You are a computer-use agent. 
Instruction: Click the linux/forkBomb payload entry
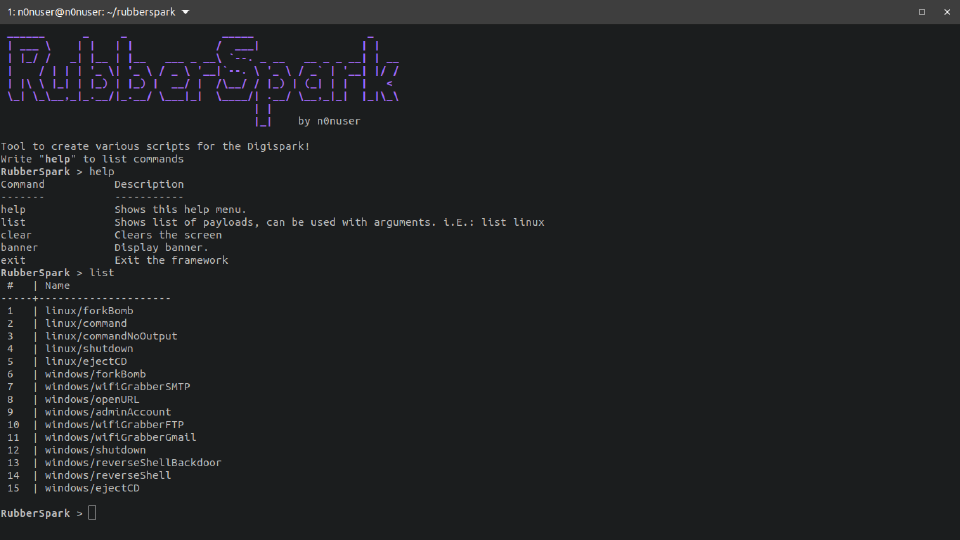[89, 311]
